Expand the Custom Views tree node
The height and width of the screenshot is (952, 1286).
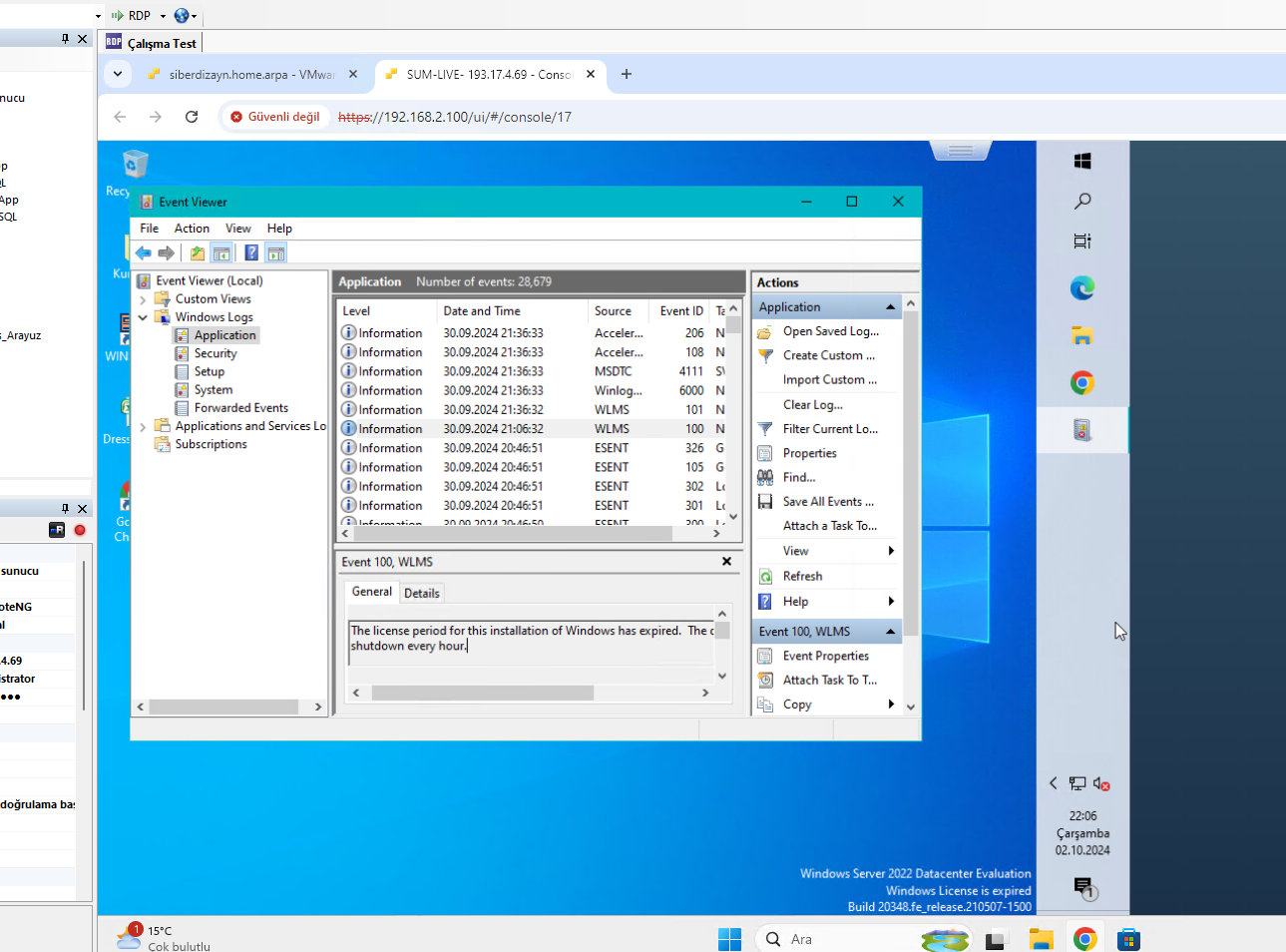click(143, 299)
